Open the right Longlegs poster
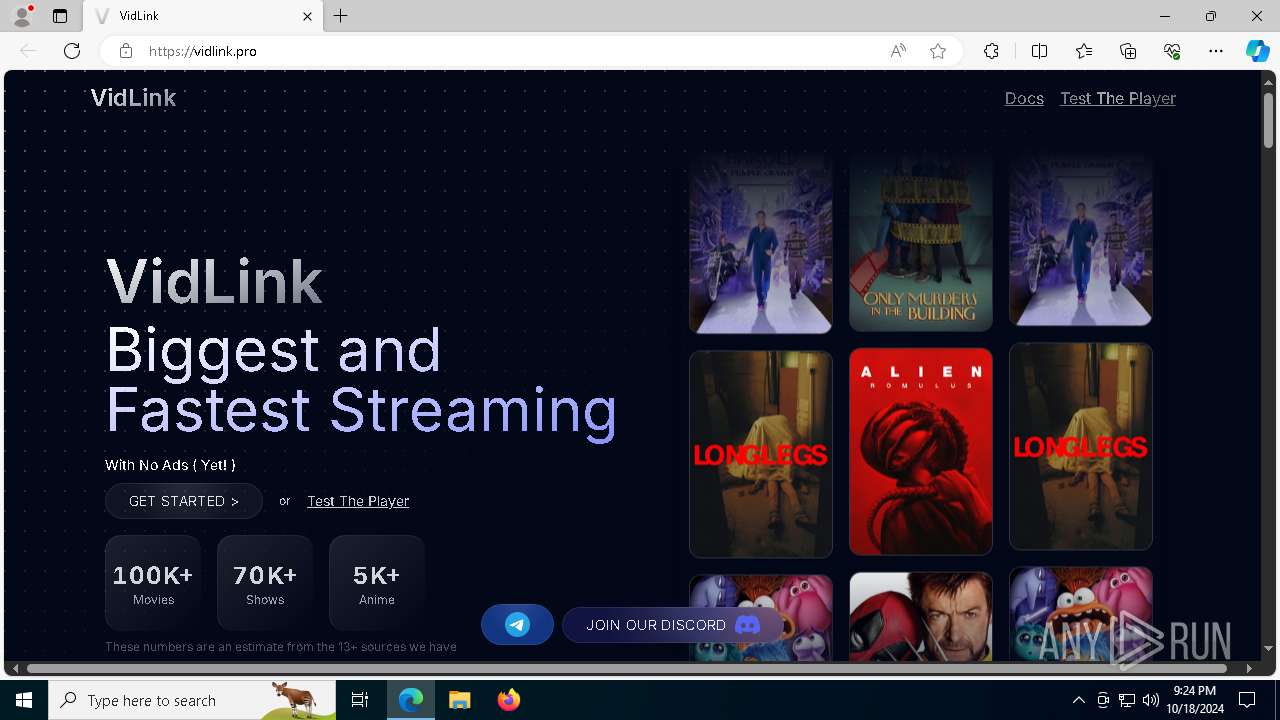 pyautogui.click(x=1081, y=447)
